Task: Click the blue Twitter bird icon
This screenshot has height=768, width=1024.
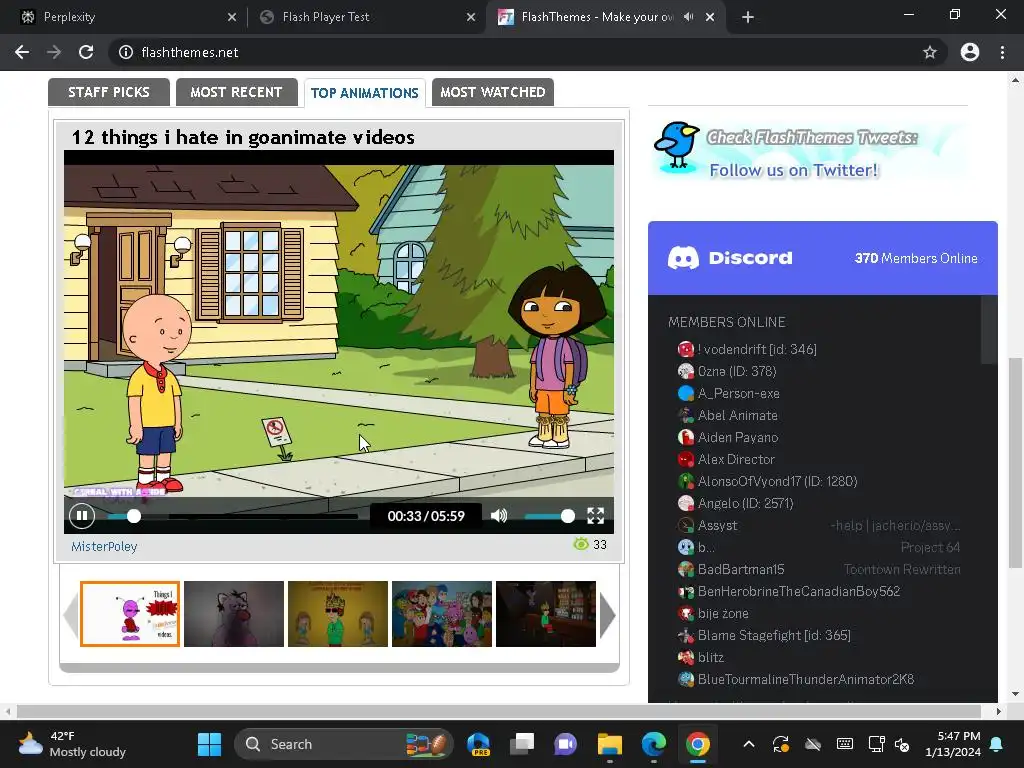Action: pos(677,146)
